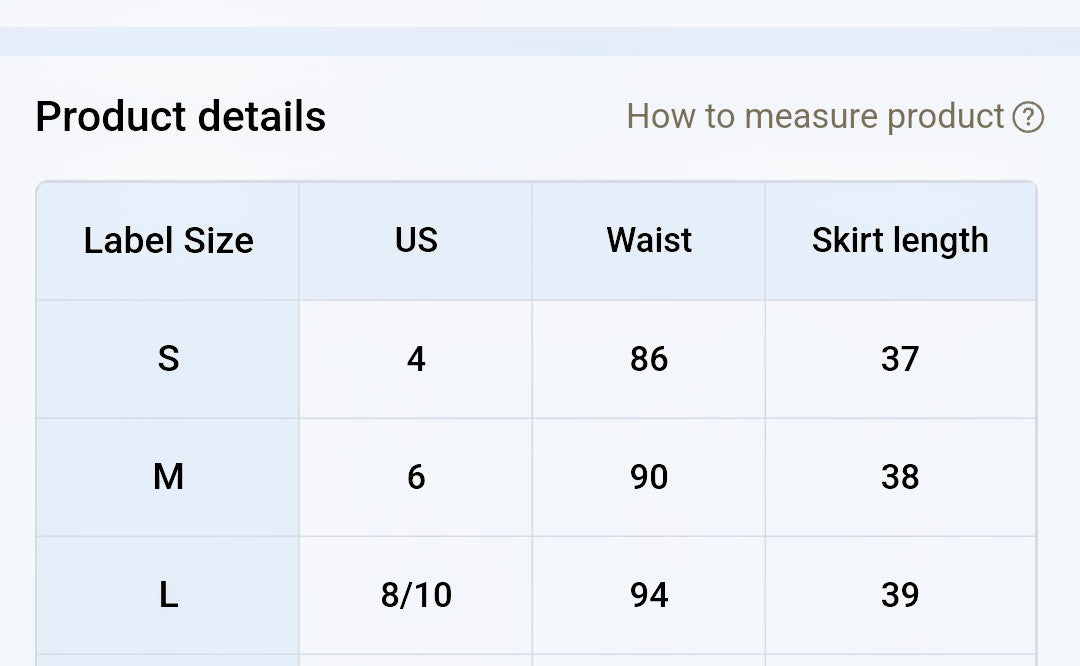This screenshot has width=1080, height=666.
Task: Click the skirt length 38 cell
Action: point(900,477)
